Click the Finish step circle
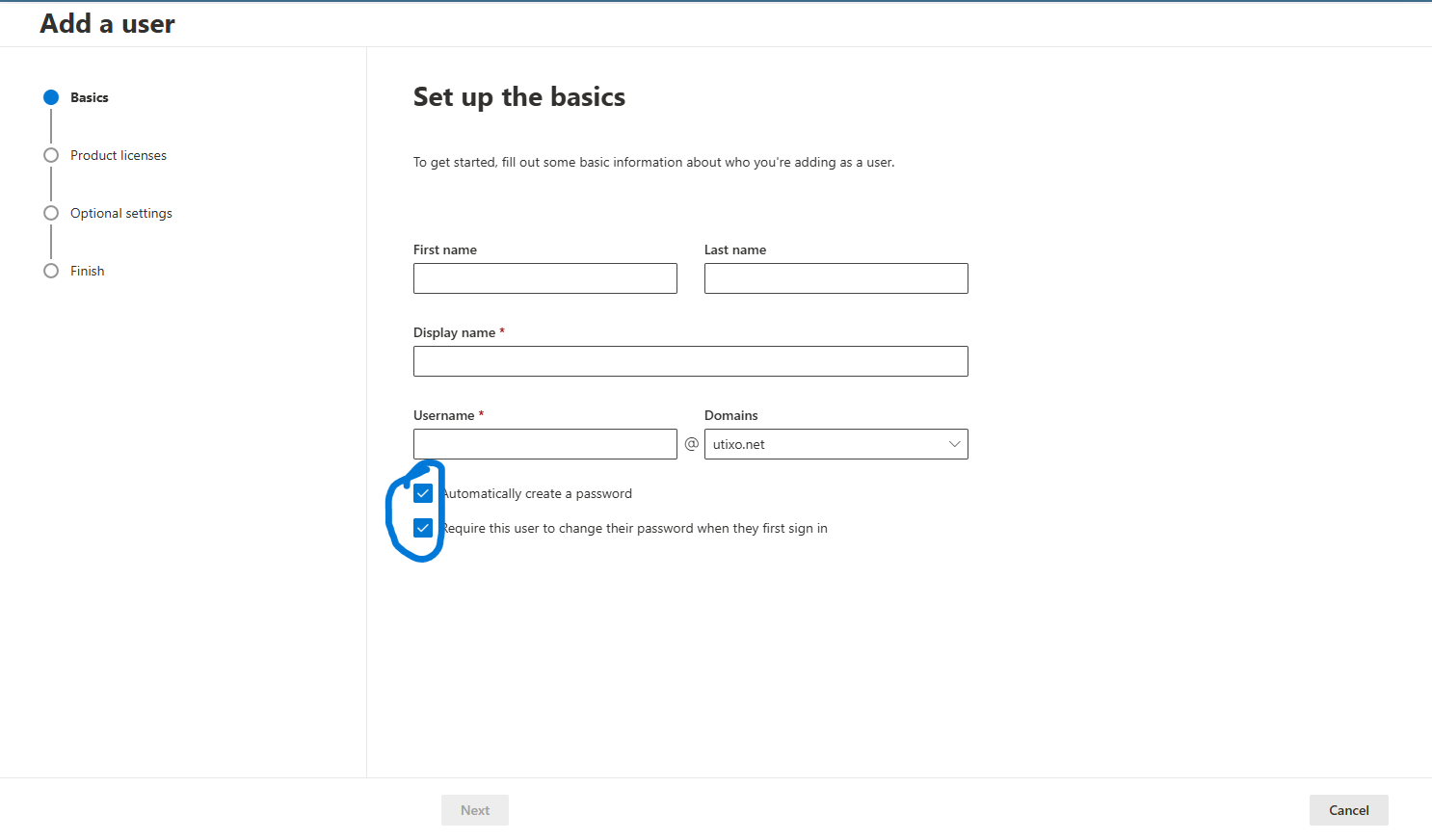 click(51, 271)
